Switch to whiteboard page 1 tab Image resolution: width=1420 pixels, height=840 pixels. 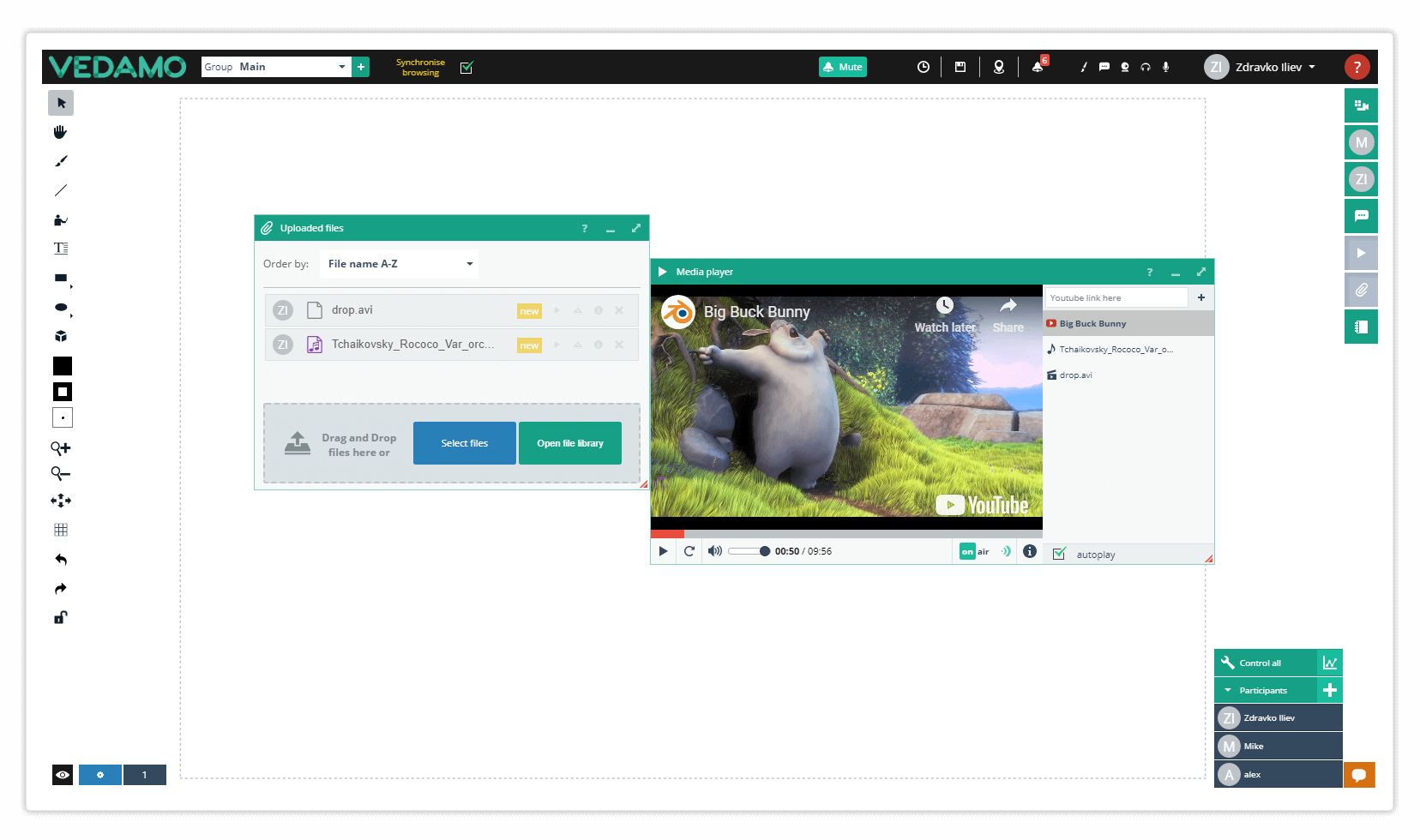click(144, 775)
